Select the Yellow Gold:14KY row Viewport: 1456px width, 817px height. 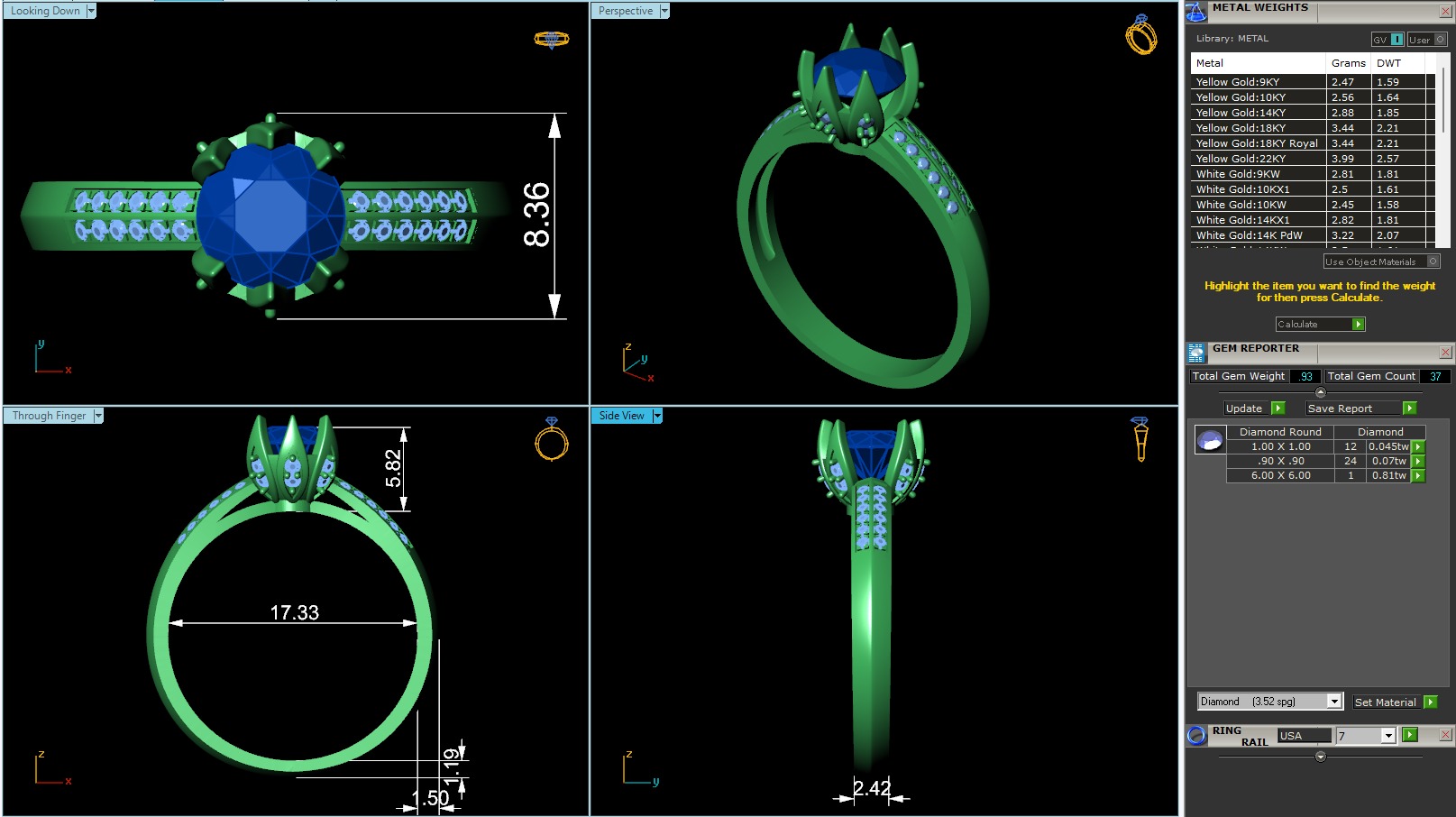coord(1313,113)
